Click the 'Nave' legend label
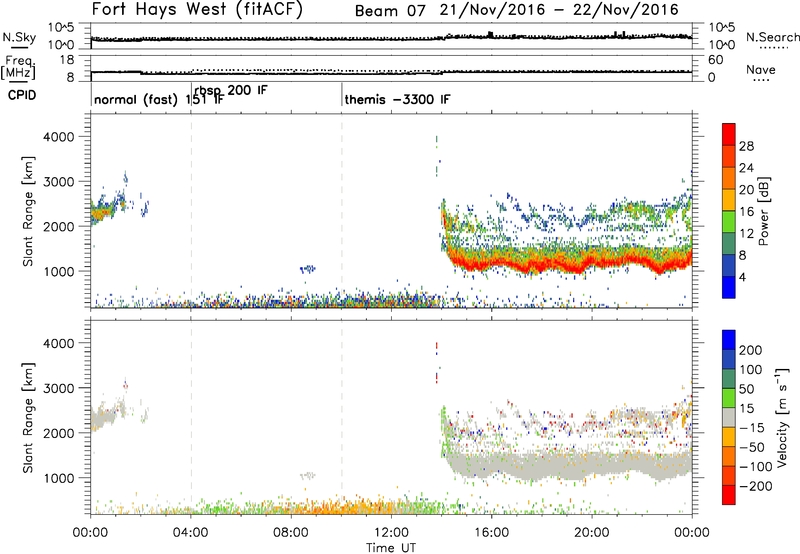This screenshot has height=554, width=800. pos(761,69)
